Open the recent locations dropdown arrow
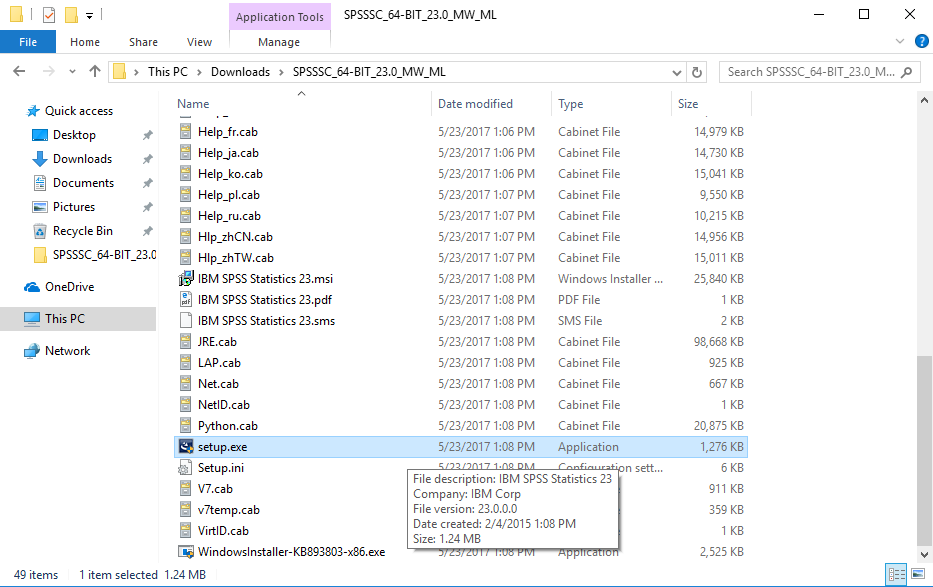The width and height of the screenshot is (933, 587). coord(72,71)
